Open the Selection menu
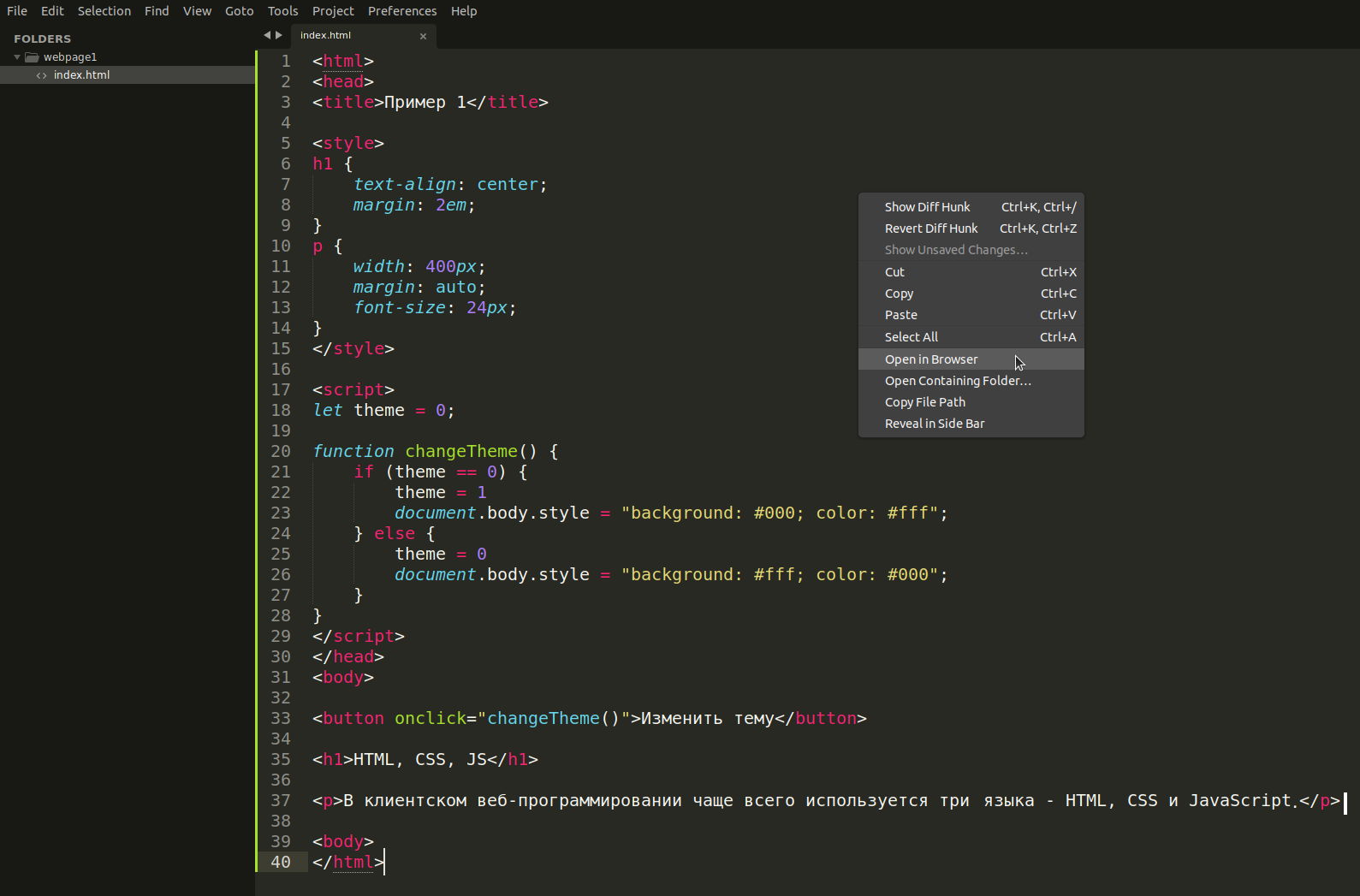 coord(104,11)
